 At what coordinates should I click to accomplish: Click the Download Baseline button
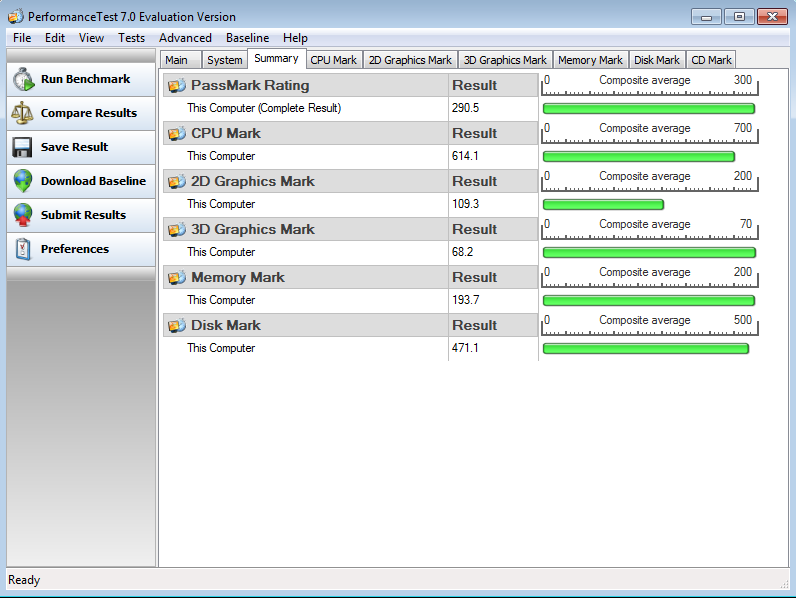81,181
